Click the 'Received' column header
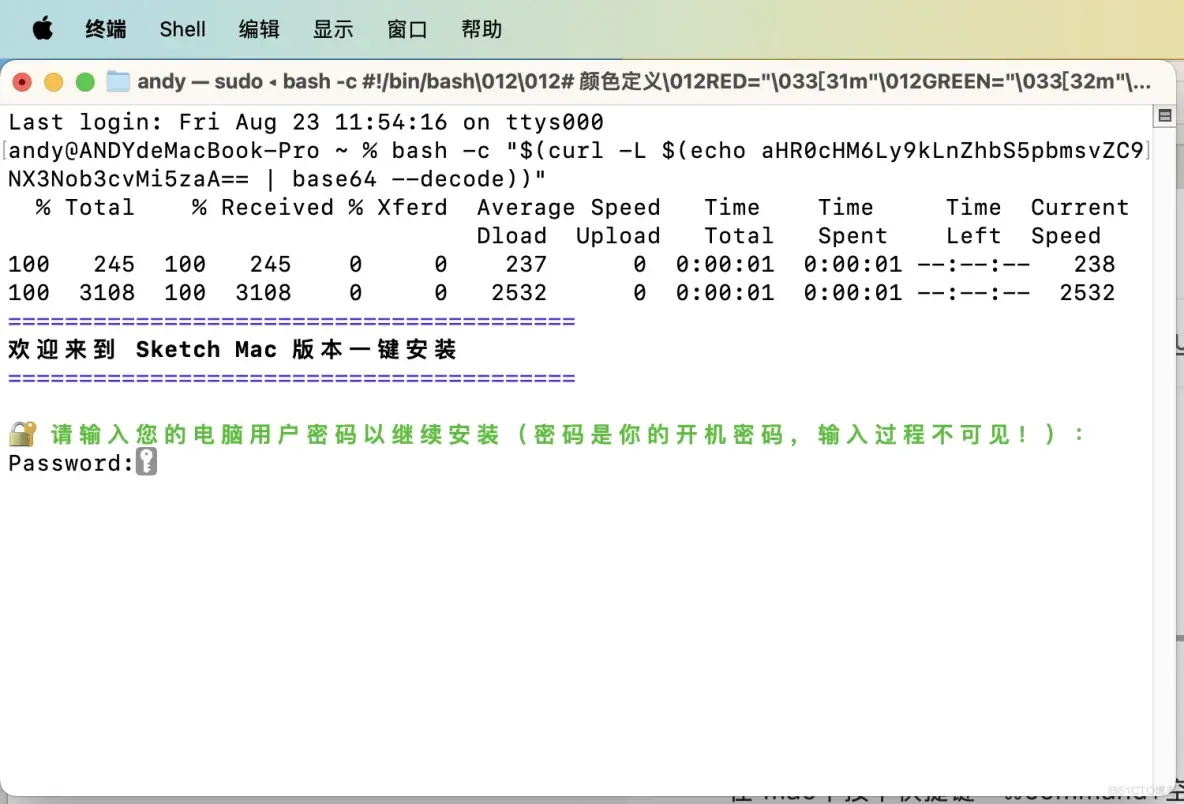Viewport: 1184px width, 804px height. pyautogui.click(x=277, y=208)
